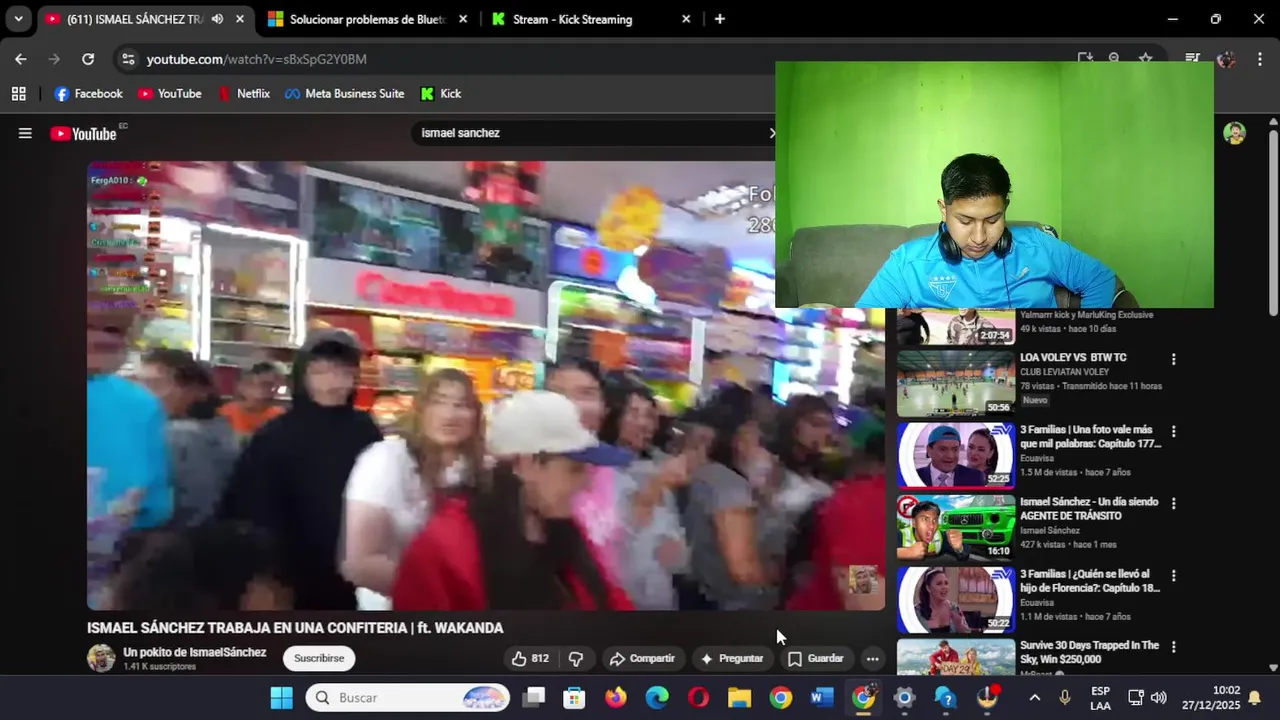Screen dimensions: 1280x720
Task: Open the 2:07:54 Yalmarrr kick video thumbnail
Action: point(956,326)
